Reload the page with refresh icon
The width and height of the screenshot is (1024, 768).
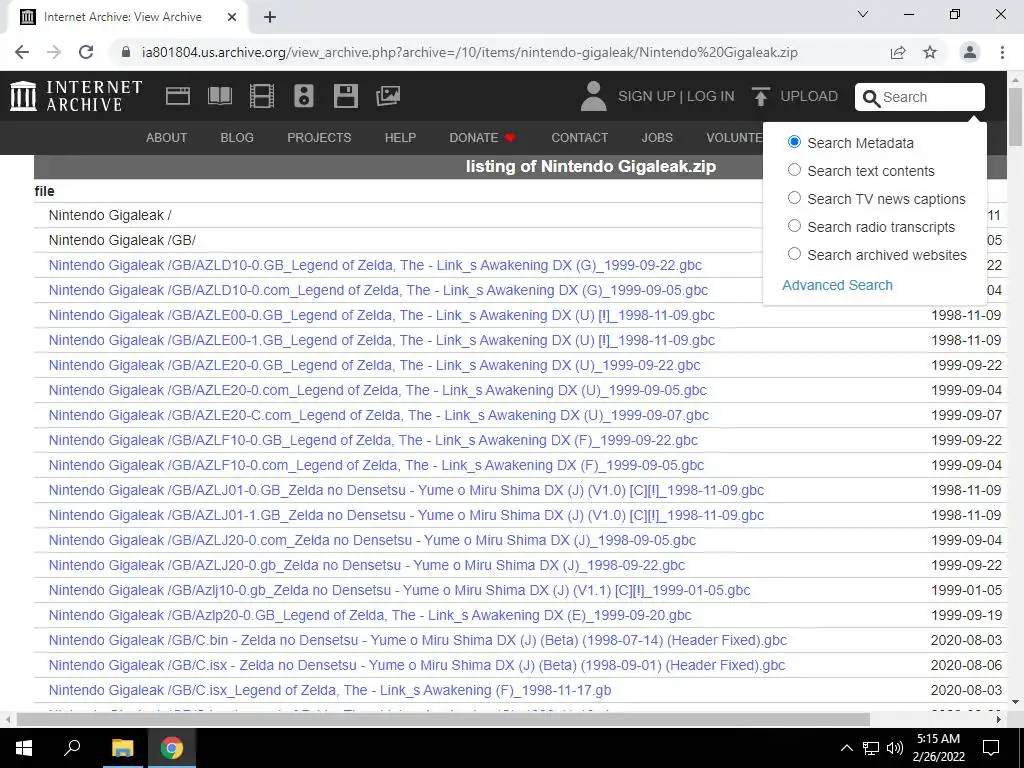[x=86, y=52]
